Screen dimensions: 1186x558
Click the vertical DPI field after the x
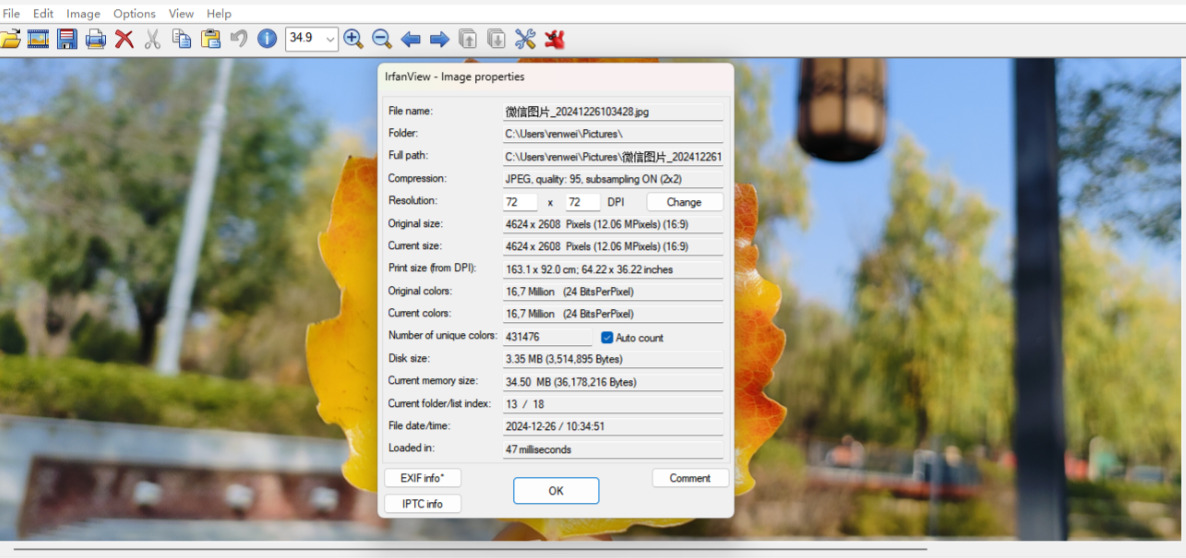coord(583,202)
